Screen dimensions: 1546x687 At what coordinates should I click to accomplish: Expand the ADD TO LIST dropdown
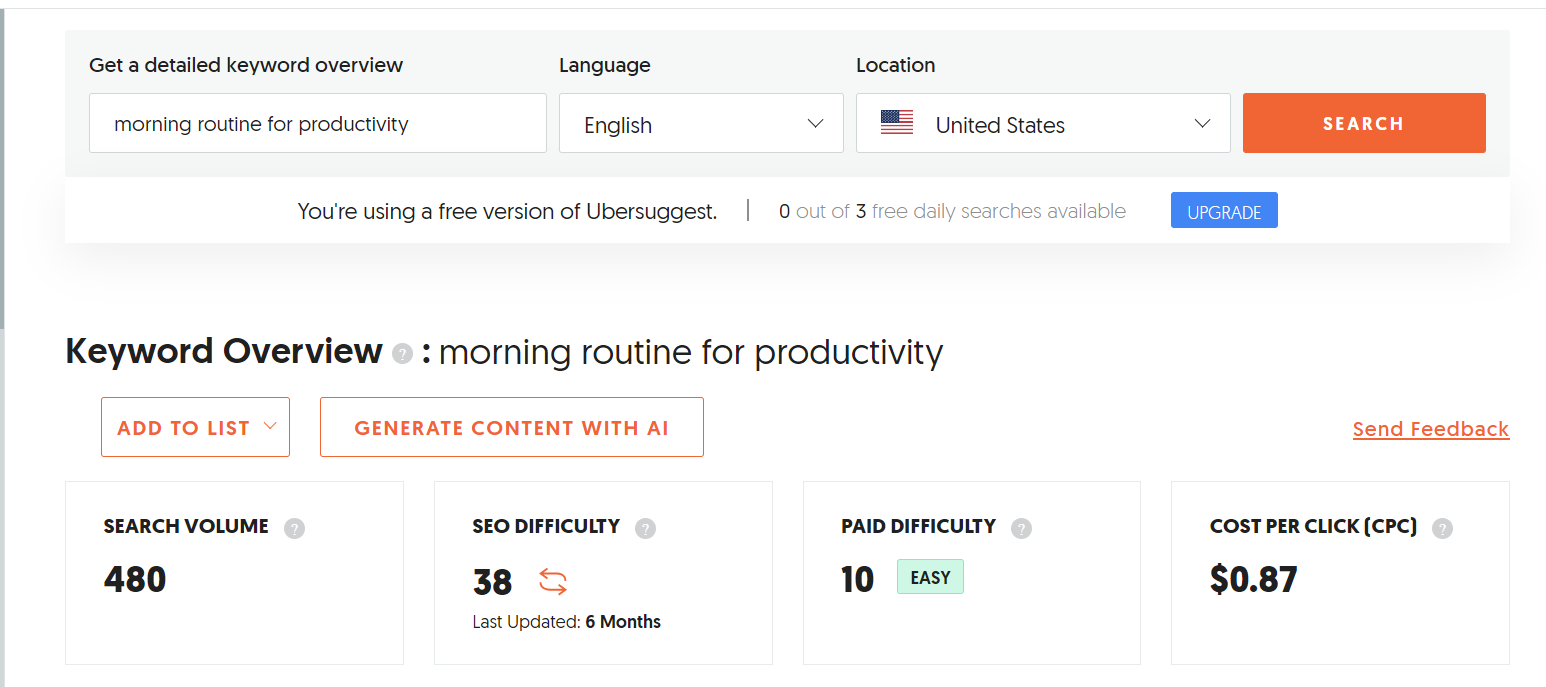coord(195,428)
